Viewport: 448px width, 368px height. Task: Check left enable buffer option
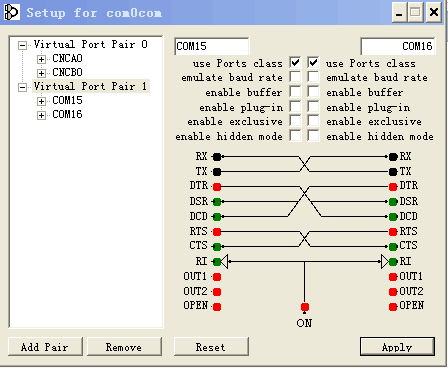(x=295, y=92)
